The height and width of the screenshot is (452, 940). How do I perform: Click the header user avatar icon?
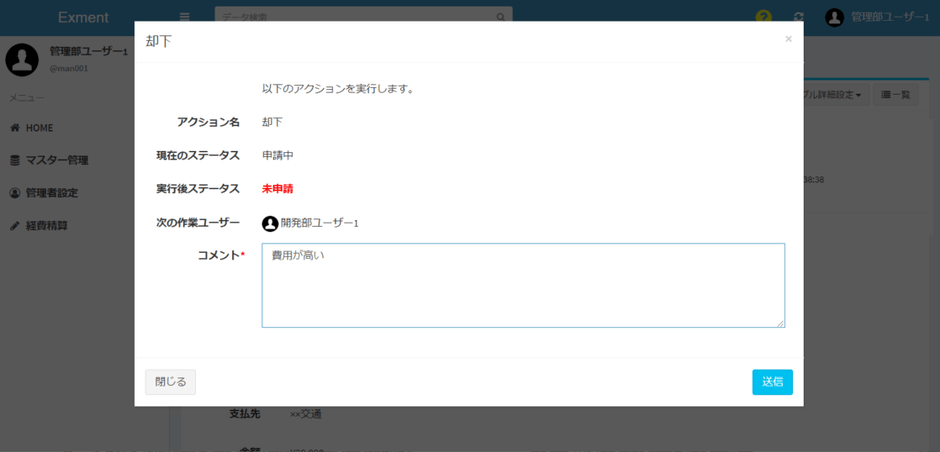pos(834,17)
